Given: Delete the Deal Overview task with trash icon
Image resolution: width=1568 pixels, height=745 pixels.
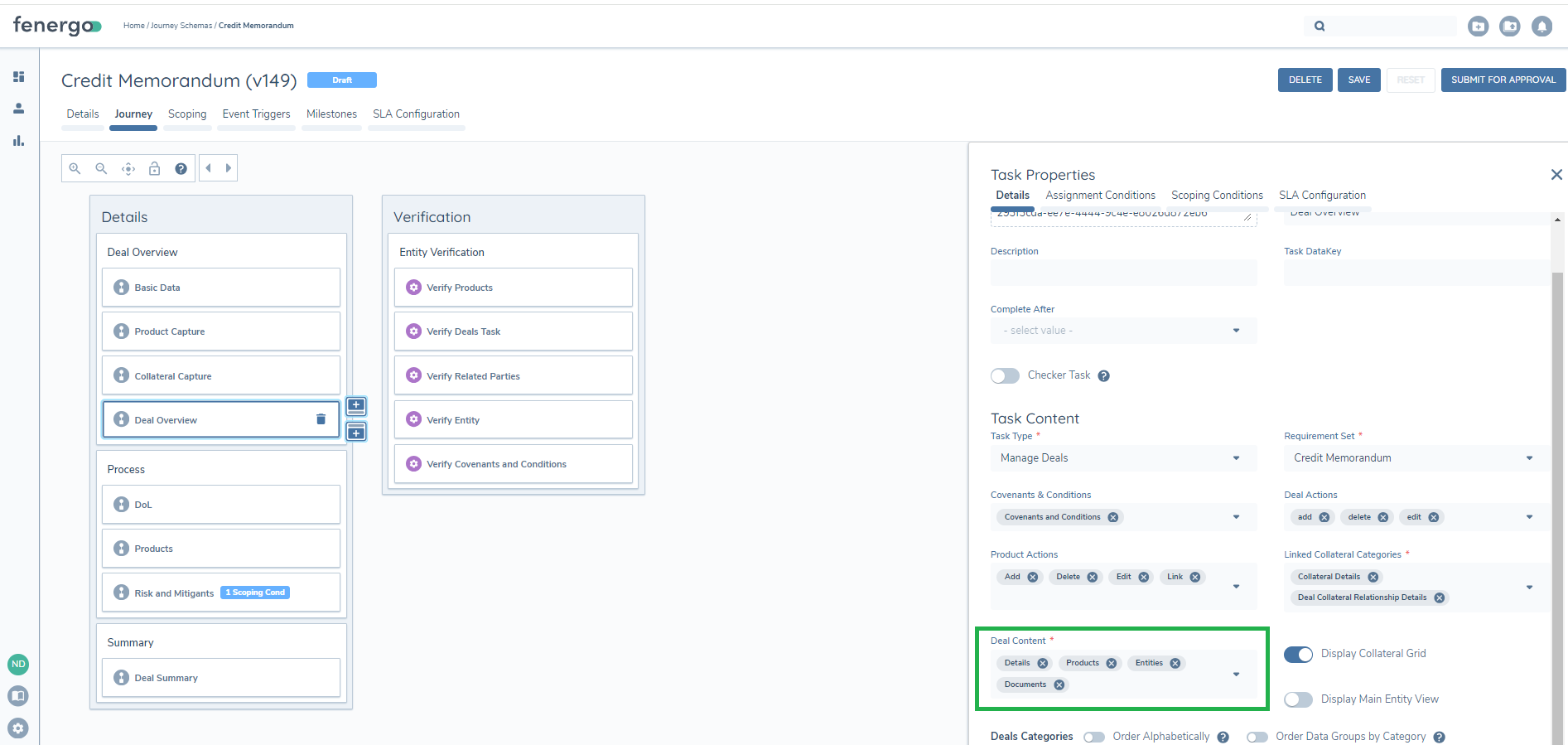Looking at the screenshot, I should pos(321,419).
